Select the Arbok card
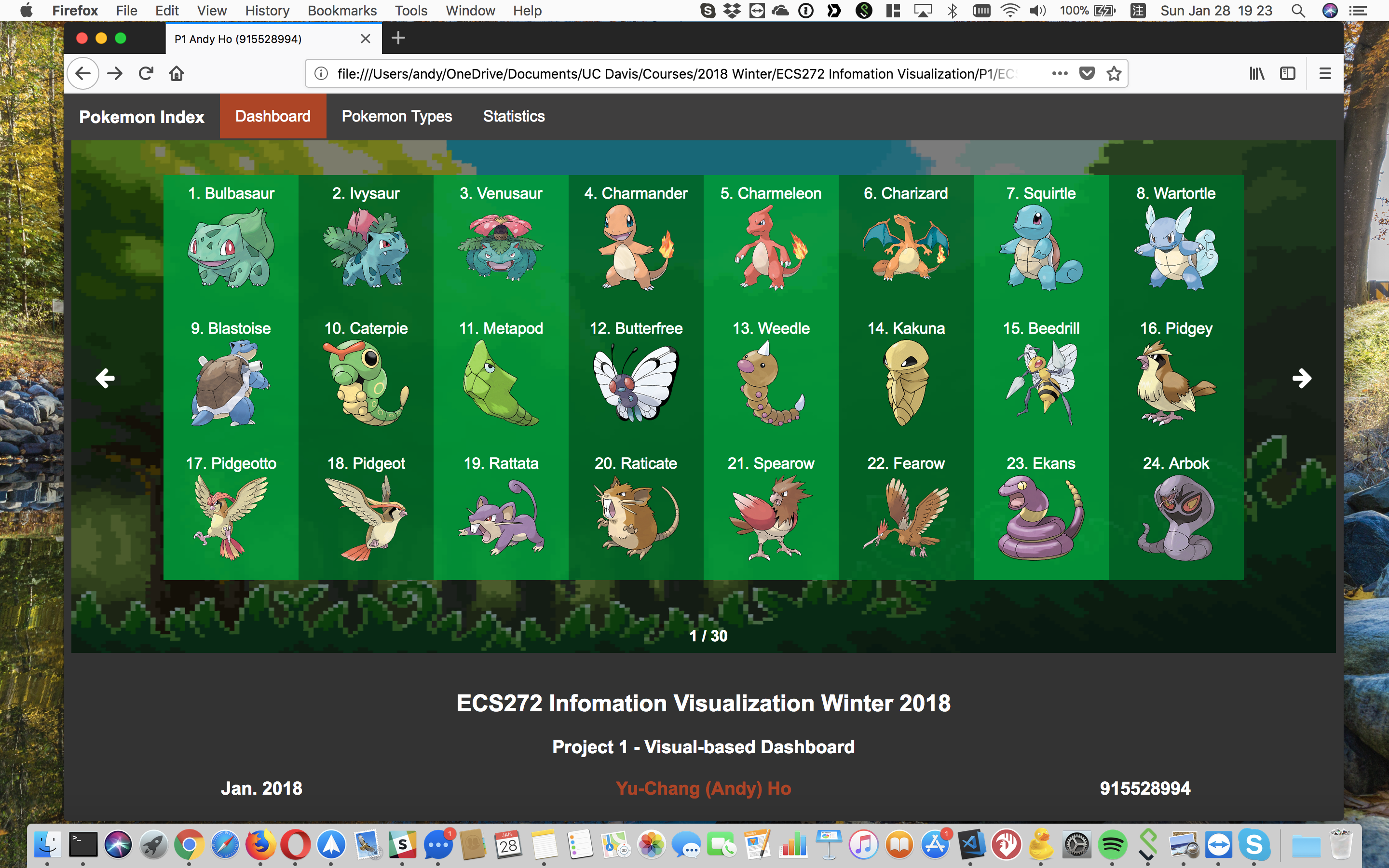 click(1176, 512)
